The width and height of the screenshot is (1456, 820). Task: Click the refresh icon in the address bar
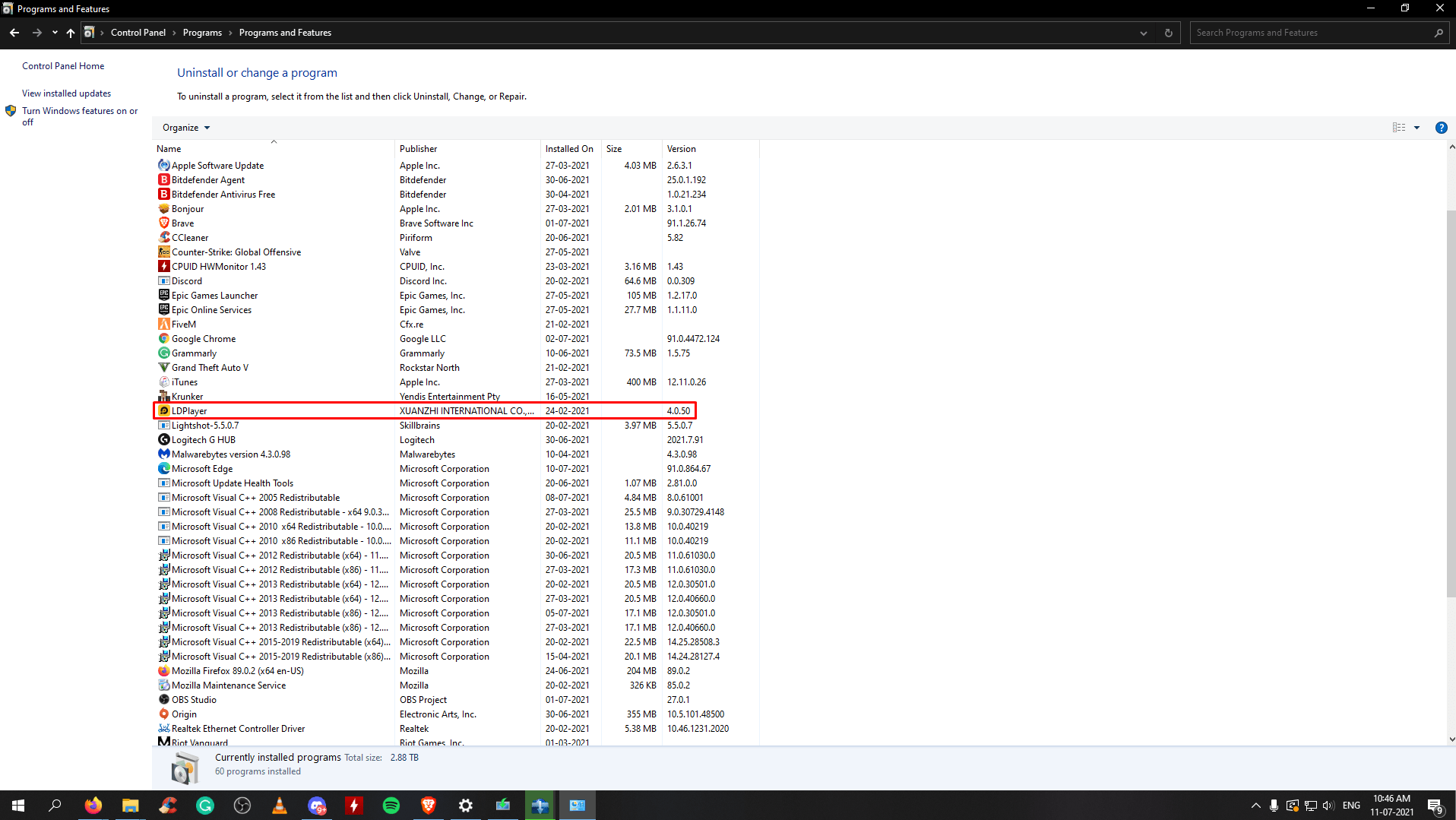pyautogui.click(x=1168, y=33)
